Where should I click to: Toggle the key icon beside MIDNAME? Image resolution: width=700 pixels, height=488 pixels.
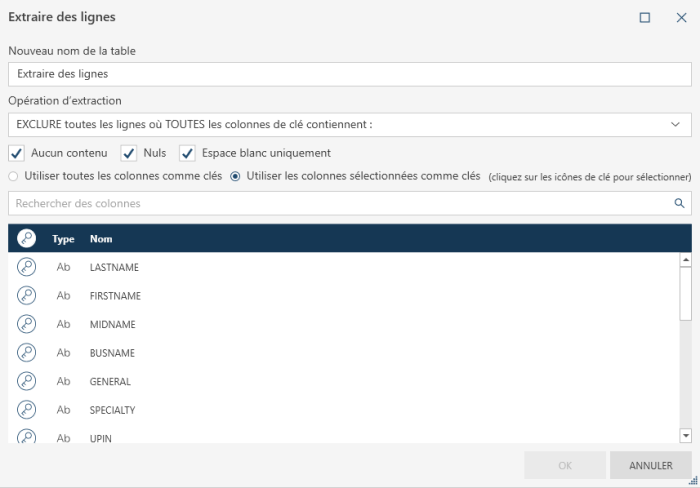pos(27,324)
